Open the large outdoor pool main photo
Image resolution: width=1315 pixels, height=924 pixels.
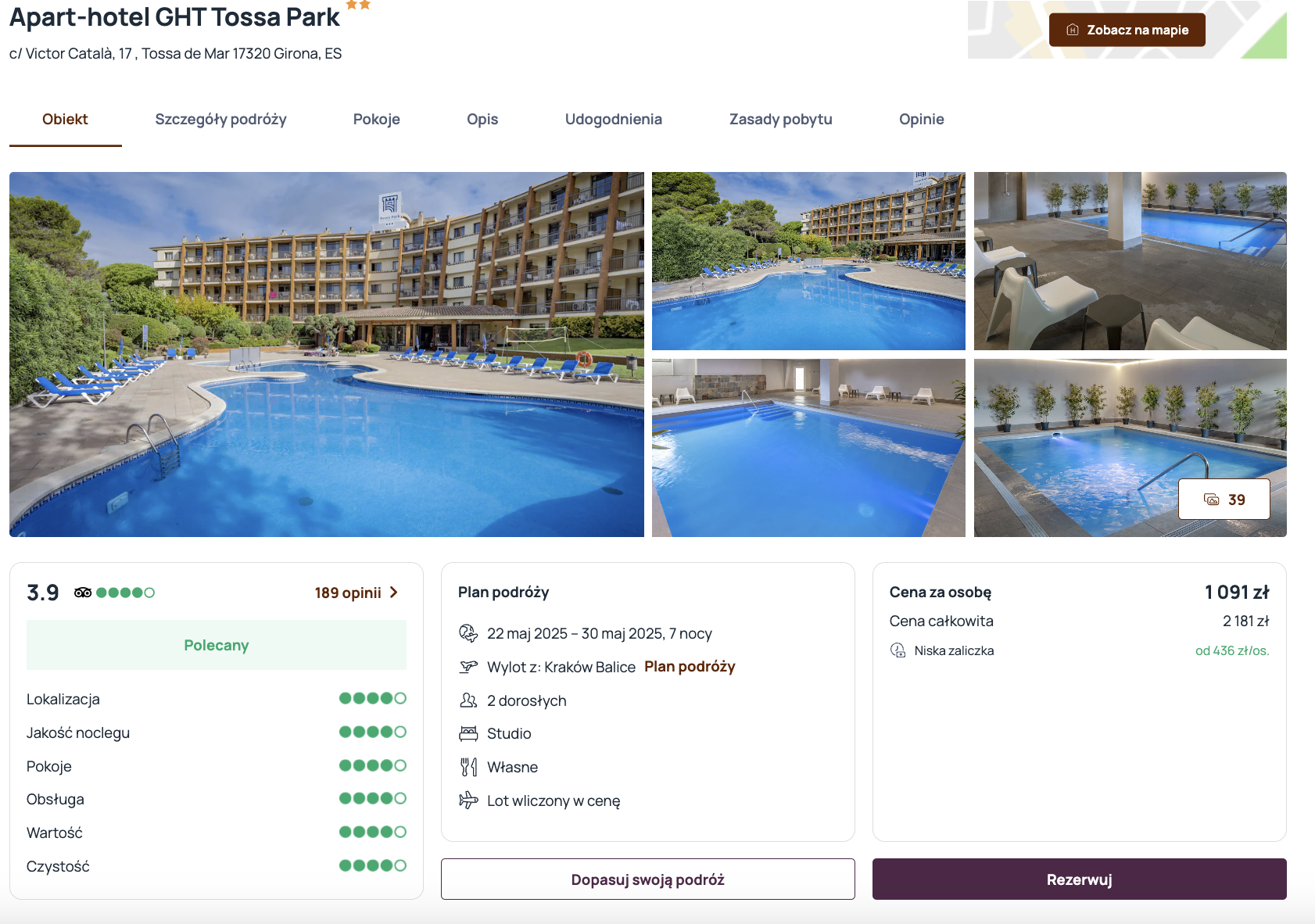pyautogui.click(x=327, y=354)
